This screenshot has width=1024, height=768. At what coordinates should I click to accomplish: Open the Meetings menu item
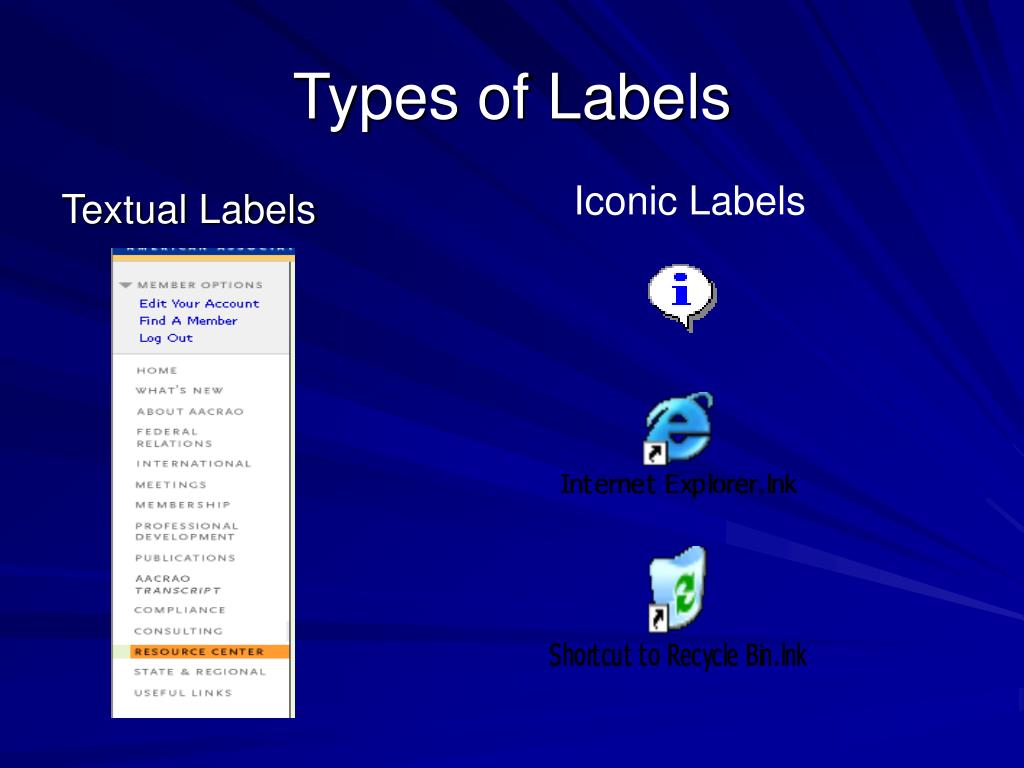(171, 485)
